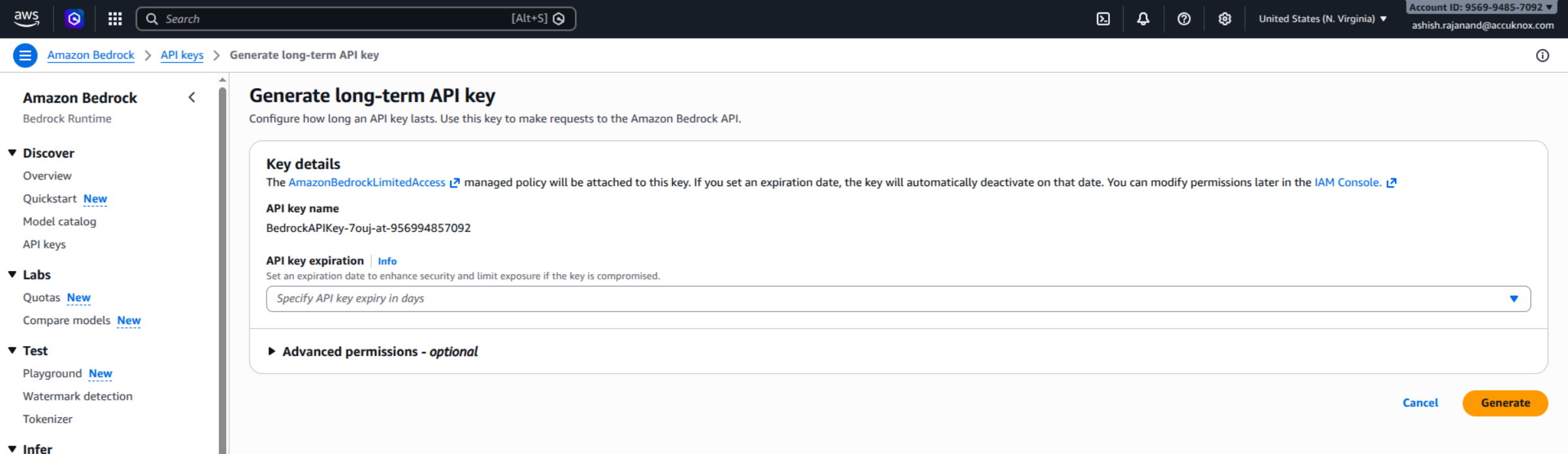
Task: Open Watermark detection in sidebar
Action: click(78, 397)
